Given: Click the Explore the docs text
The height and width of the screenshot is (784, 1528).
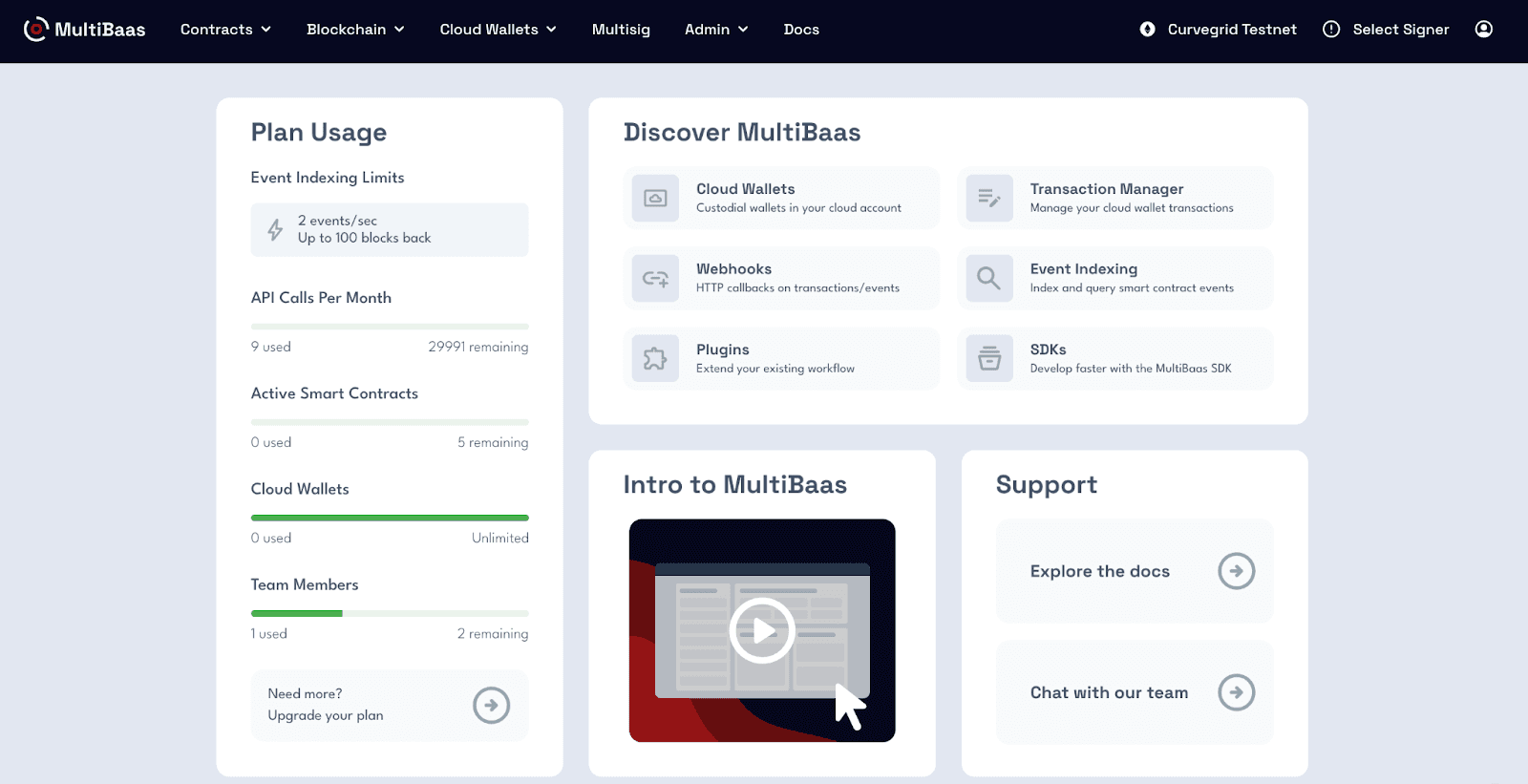Looking at the screenshot, I should pos(1100,571).
